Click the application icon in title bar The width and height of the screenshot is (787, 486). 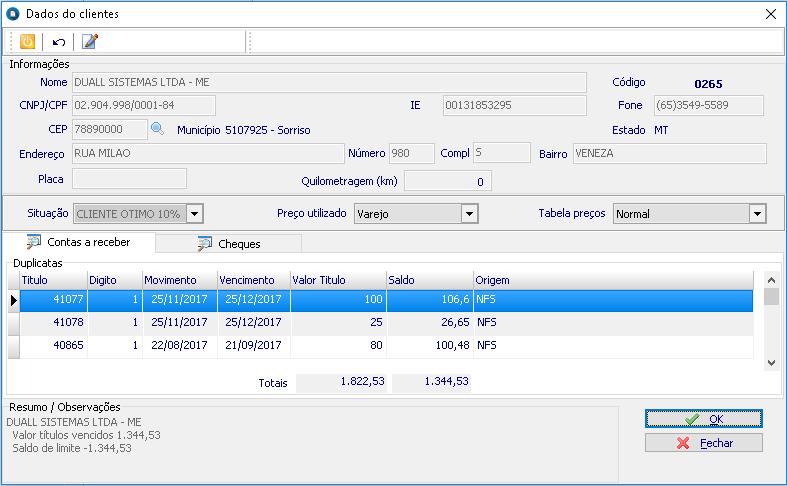13,14
